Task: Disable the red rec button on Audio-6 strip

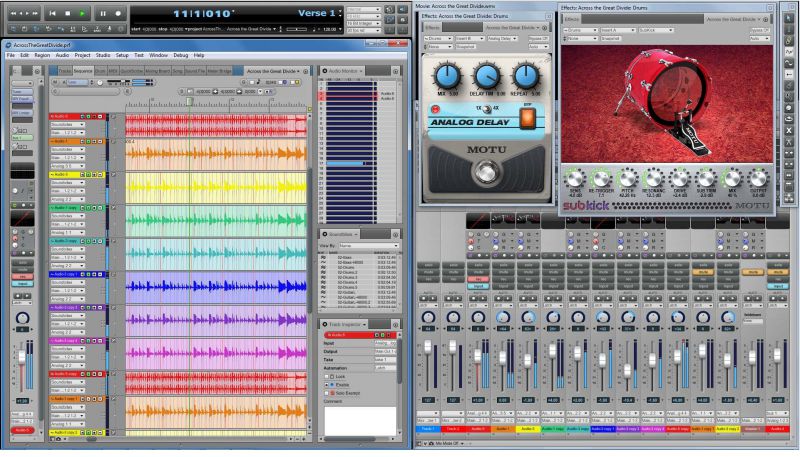Action: pyautogui.click(x=478, y=280)
